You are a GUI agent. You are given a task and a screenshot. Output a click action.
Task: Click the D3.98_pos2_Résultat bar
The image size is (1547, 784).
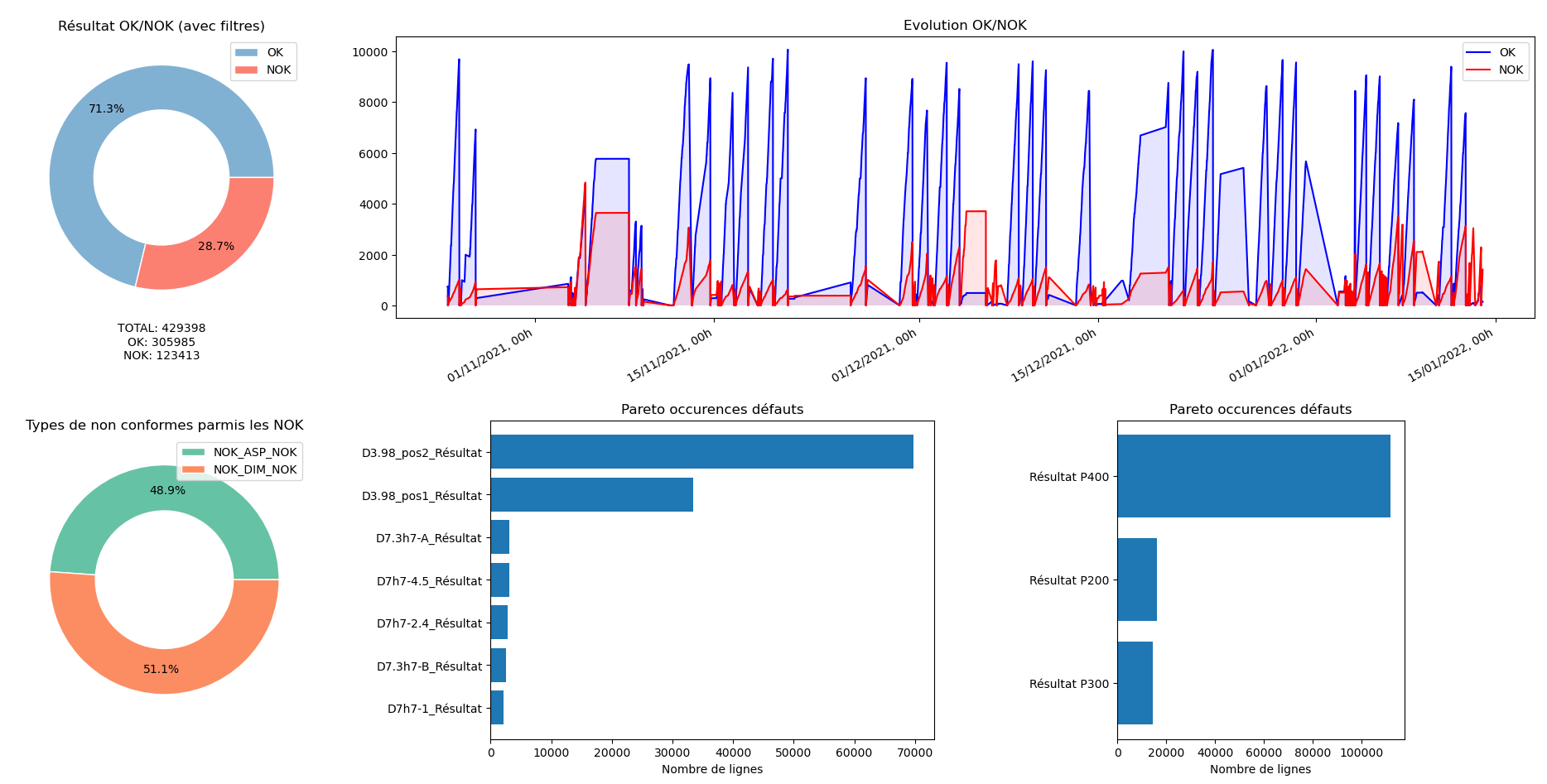[x=701, y=452]
